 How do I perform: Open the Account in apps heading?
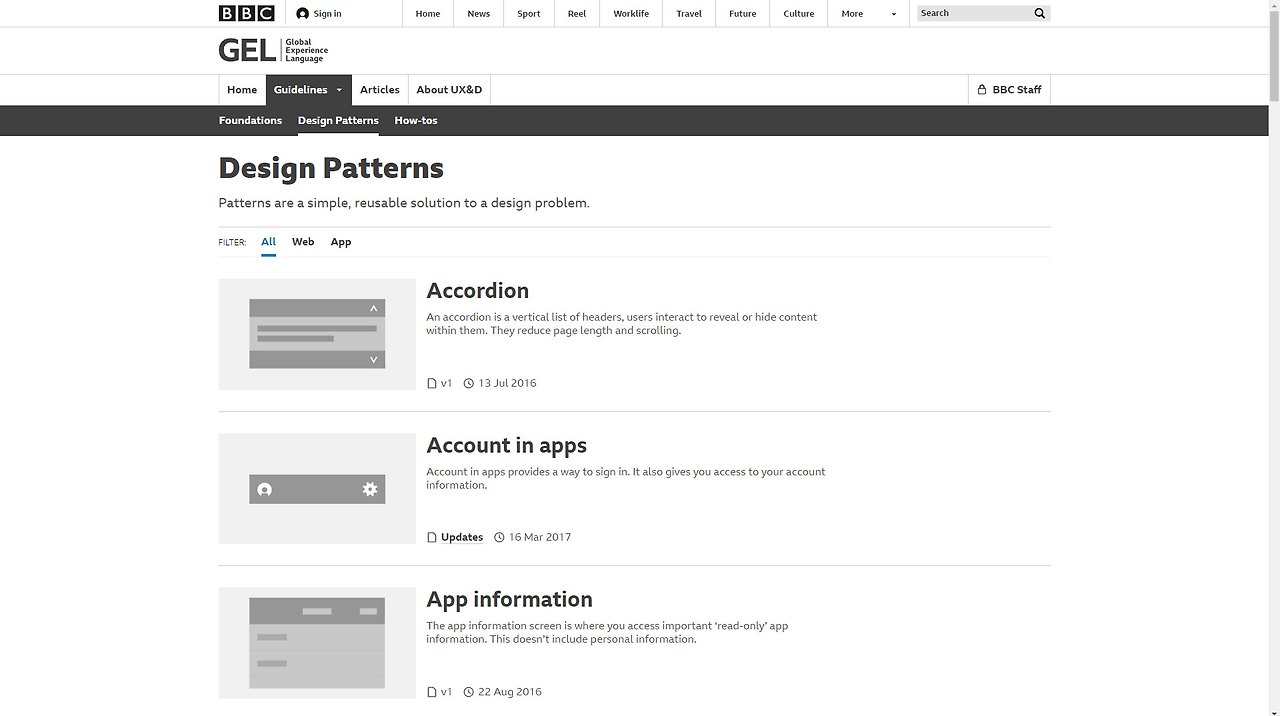click(x=507, y=445)
